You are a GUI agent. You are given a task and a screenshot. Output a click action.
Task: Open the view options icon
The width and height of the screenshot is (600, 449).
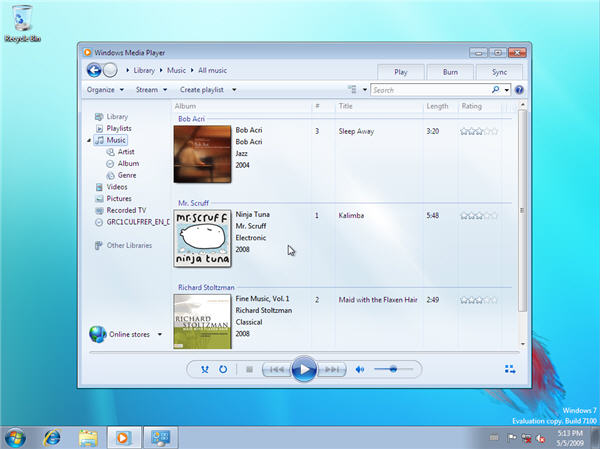(352, 90)
